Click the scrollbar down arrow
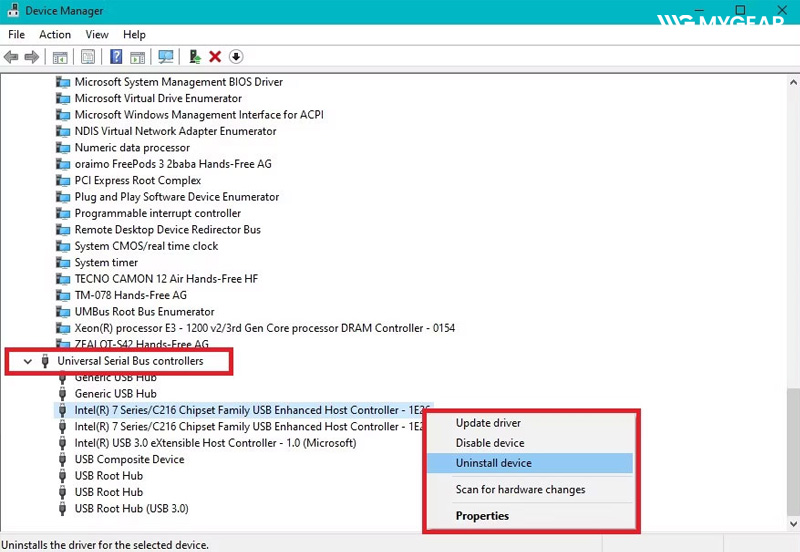This screenshot has height=552, width=800. click(793, 523)
